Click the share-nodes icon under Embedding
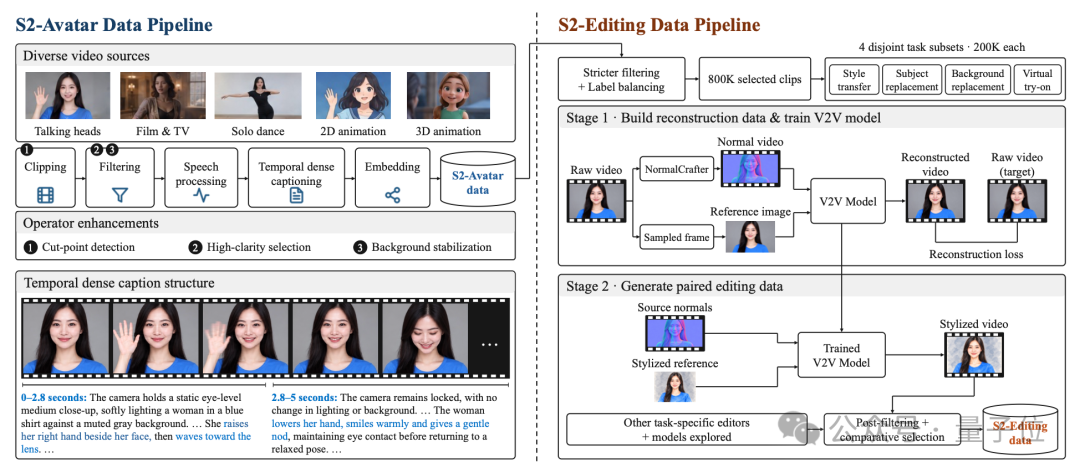This screenshot has height=473, width=1080. 393,195
